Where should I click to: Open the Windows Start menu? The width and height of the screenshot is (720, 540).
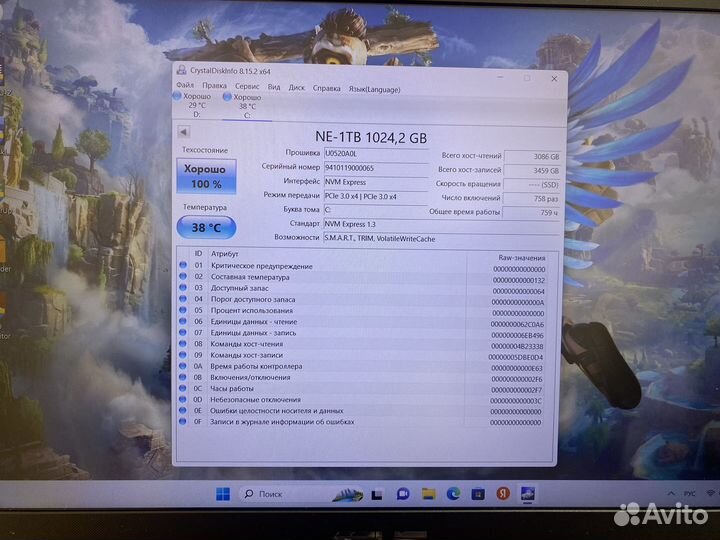(x=223, y=494)
